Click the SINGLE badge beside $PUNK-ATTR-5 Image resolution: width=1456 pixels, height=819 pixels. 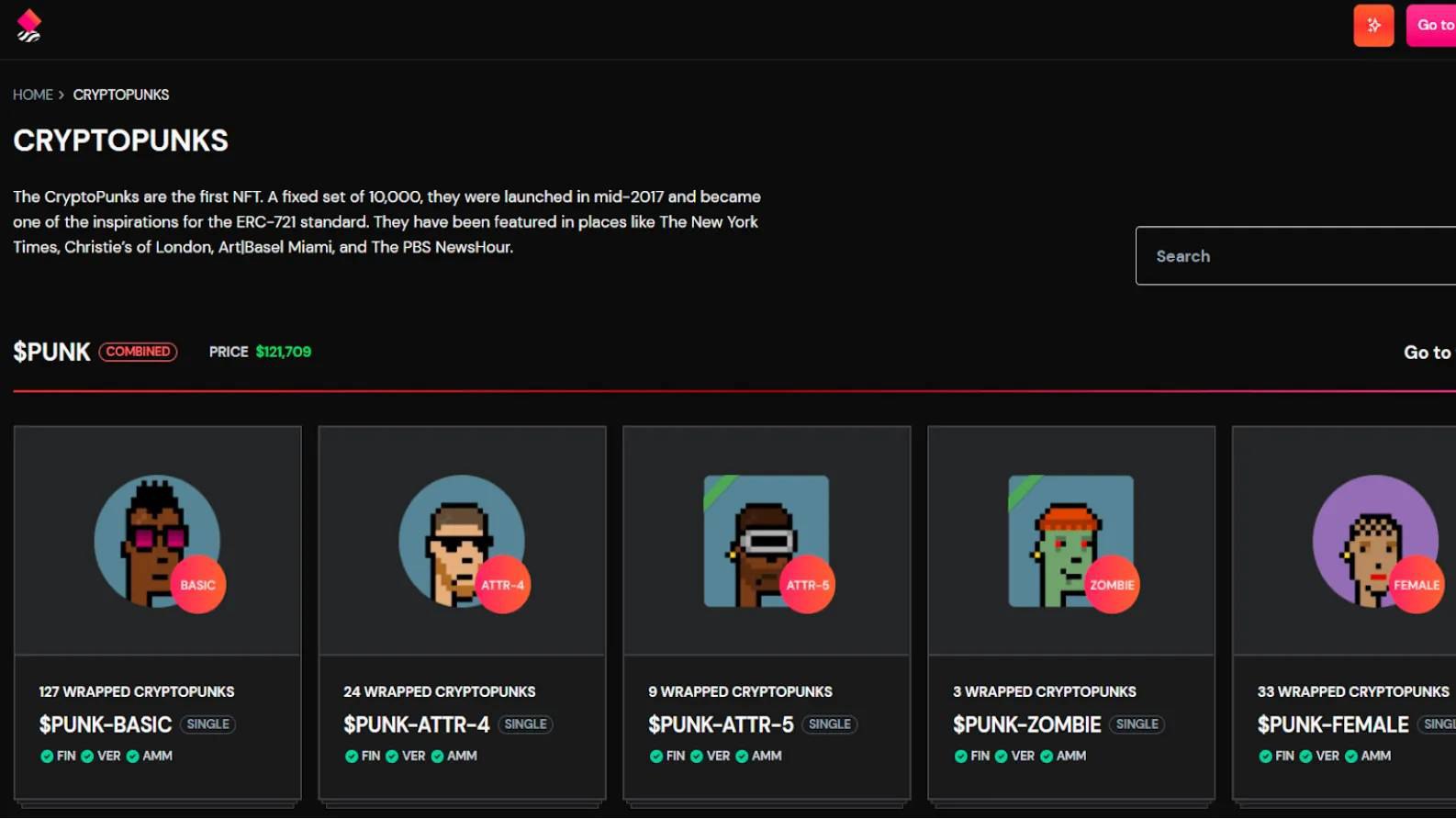click(x=830, y=724)
